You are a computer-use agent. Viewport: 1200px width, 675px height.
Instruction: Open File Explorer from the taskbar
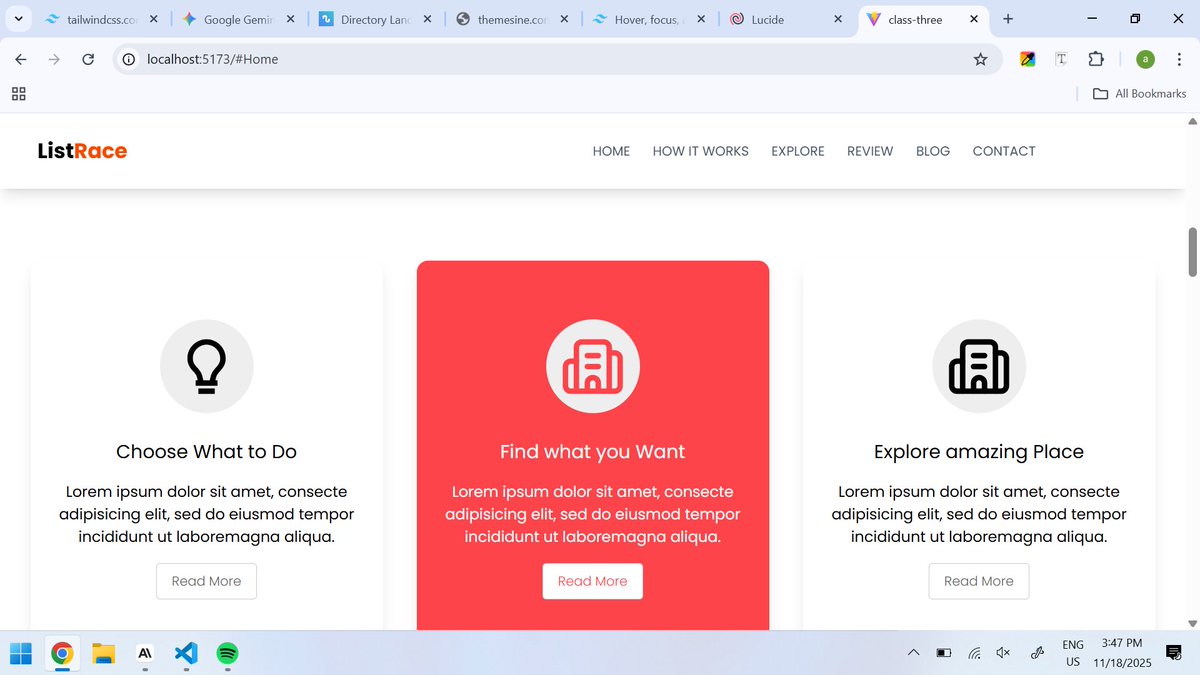pyautogui.click(x=103, y=654)
